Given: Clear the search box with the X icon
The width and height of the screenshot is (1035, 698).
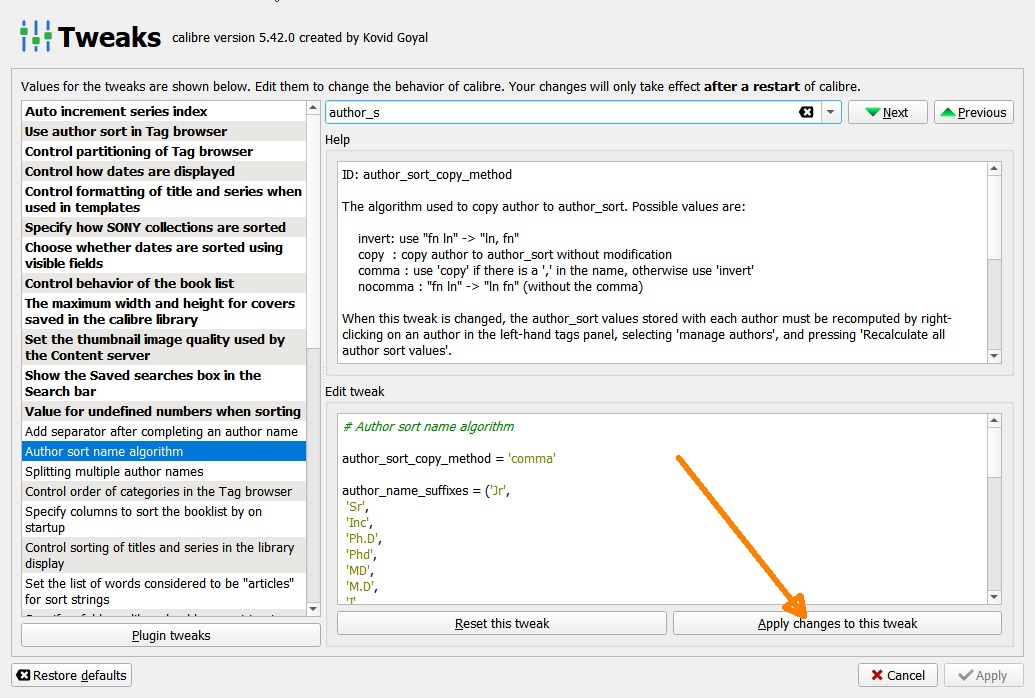Looking at the screenshot, I should [x=806, y=112].
